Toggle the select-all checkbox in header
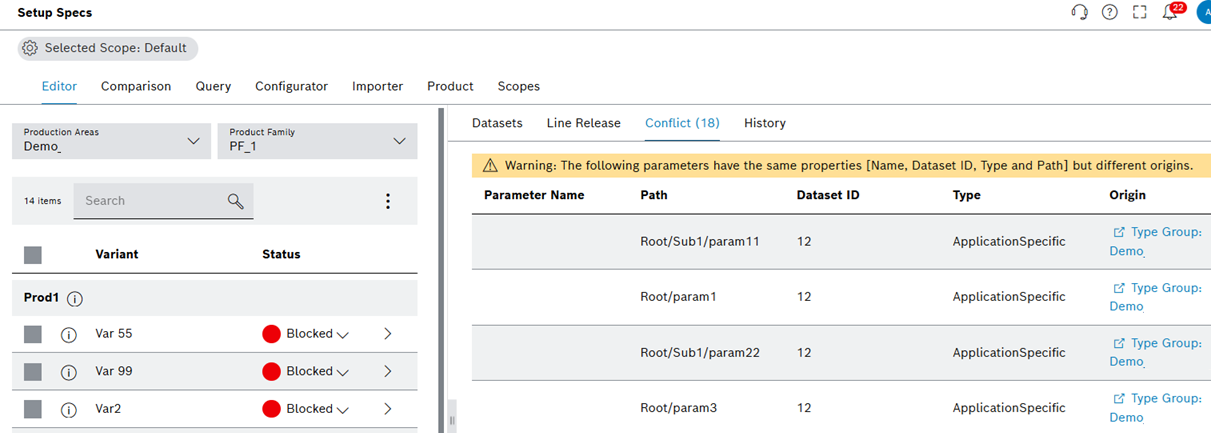This screenshot has height=433, width=1211. click(33, 255)
